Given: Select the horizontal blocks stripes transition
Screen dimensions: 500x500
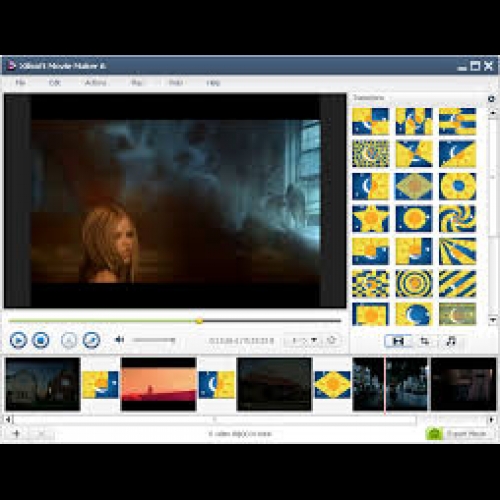Looking at the screenshot, I should [457, 121].
